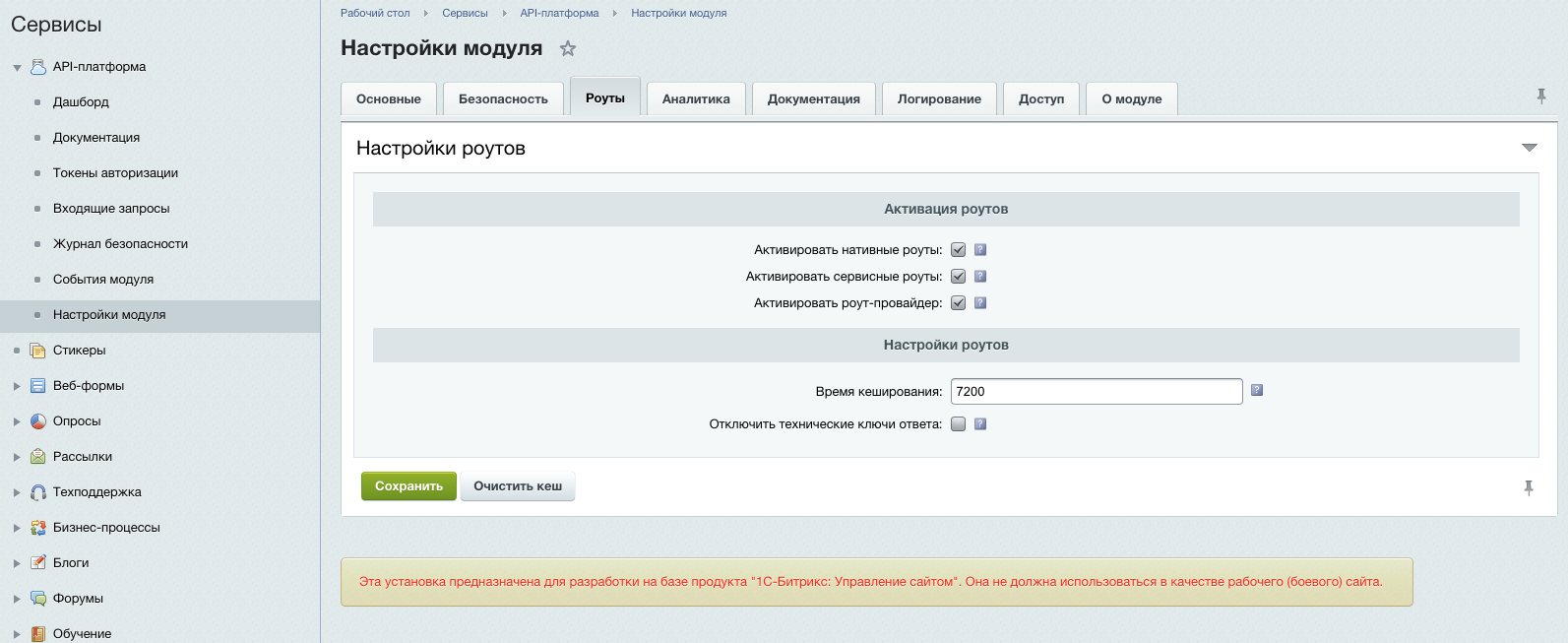
Task: Click the pin icon beside Очистить кеш
Action: tap(1529, 487)
